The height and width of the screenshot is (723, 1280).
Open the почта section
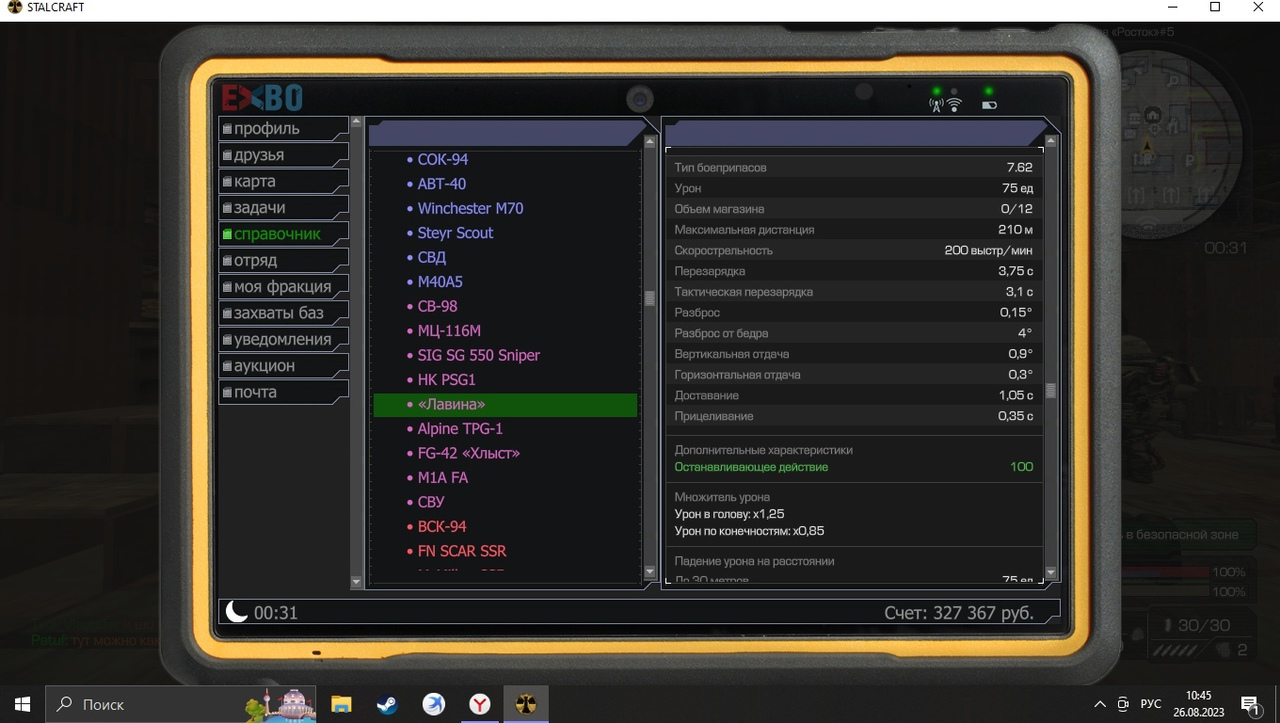pyautogui.click(x=284, y=392)
